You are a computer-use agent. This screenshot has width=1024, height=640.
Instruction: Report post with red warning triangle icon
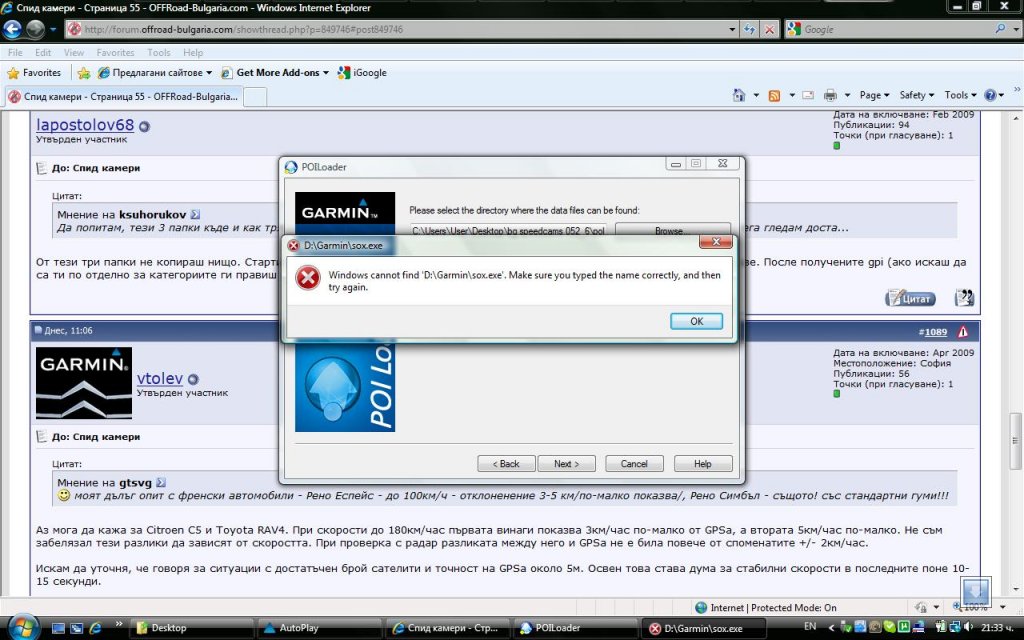coord(963,332)
